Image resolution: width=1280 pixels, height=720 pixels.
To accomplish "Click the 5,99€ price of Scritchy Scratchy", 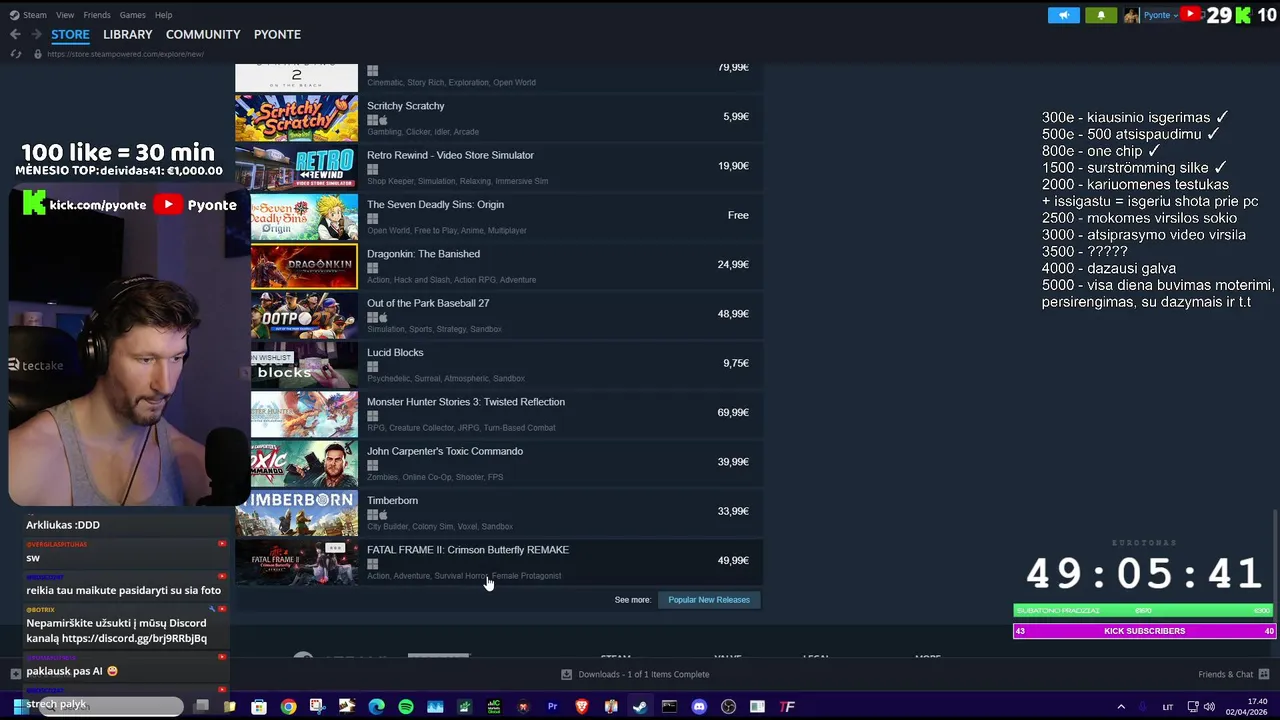I will click(x=736, y=117).
